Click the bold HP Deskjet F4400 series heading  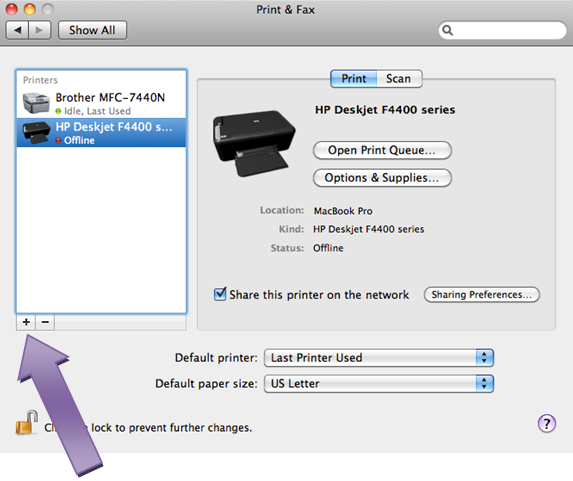385,110
